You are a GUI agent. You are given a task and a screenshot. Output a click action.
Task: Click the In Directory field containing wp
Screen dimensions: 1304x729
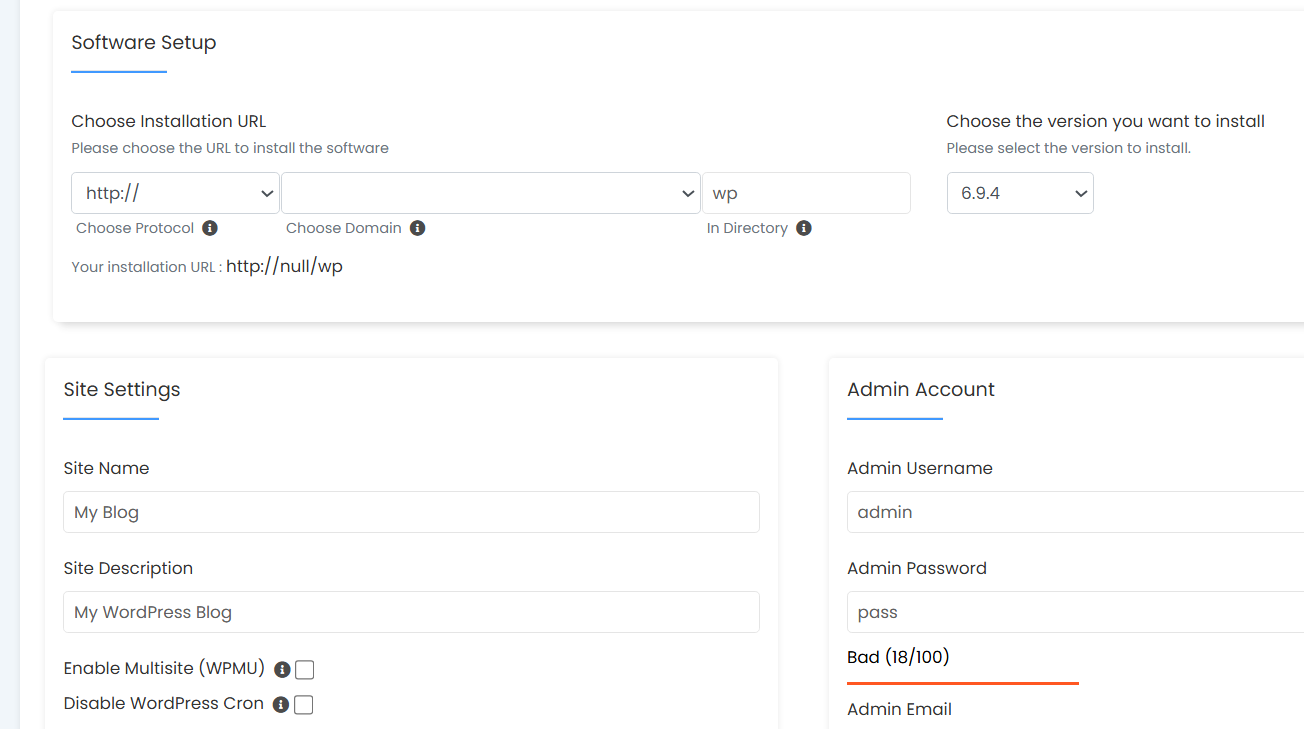(x=806, y=193)
